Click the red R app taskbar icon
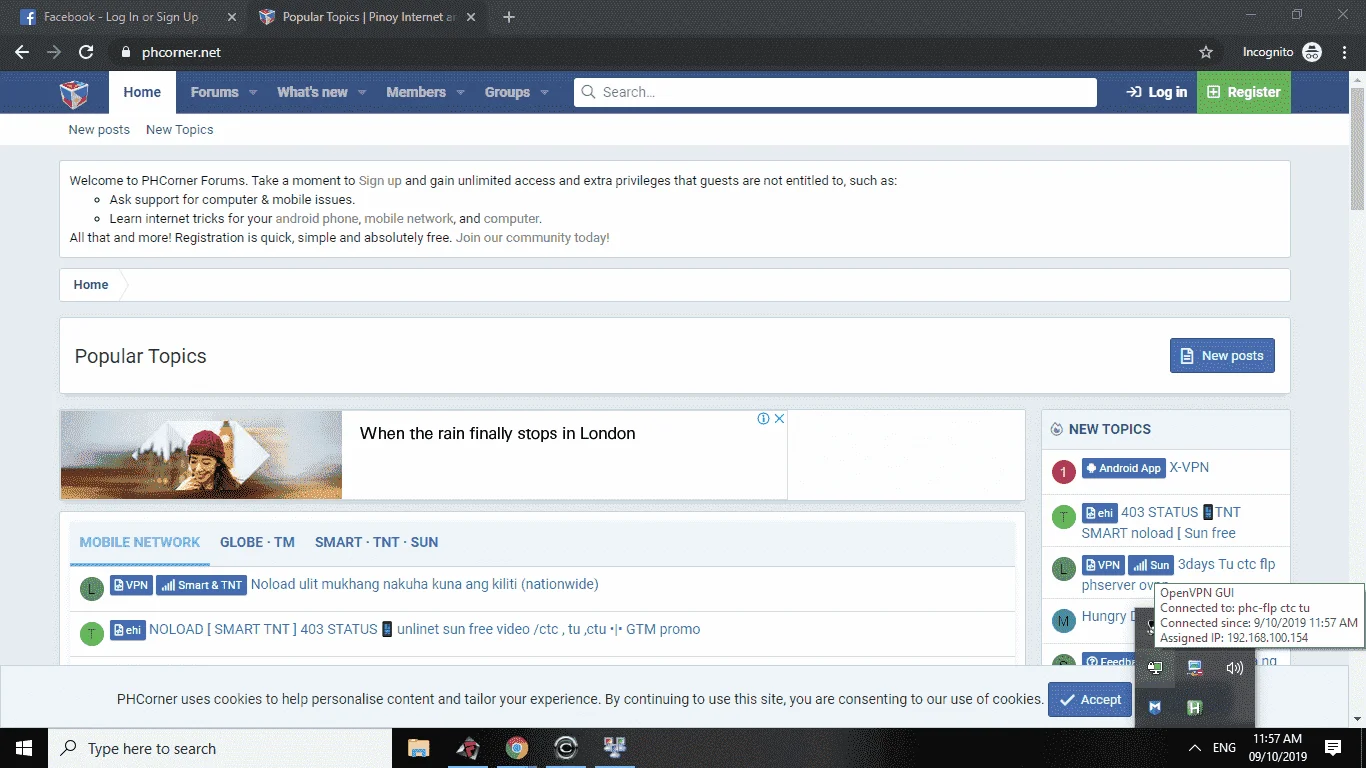The image size is (1366, 768). 467,748
